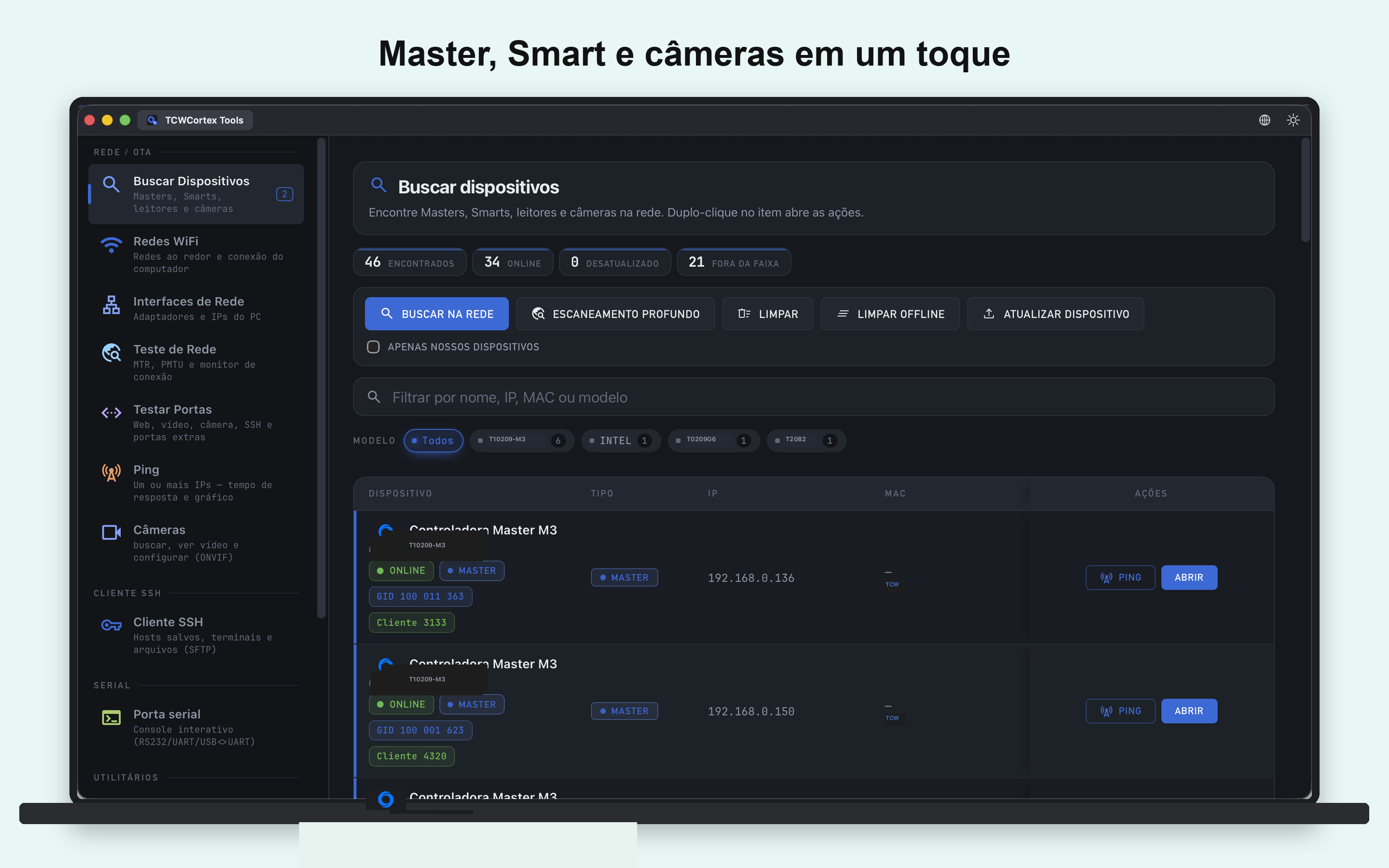Ping the device 192.168.0.136
Viewport: 1389px width, 868px height.
pyautogui.click(x=1120, y=578)
